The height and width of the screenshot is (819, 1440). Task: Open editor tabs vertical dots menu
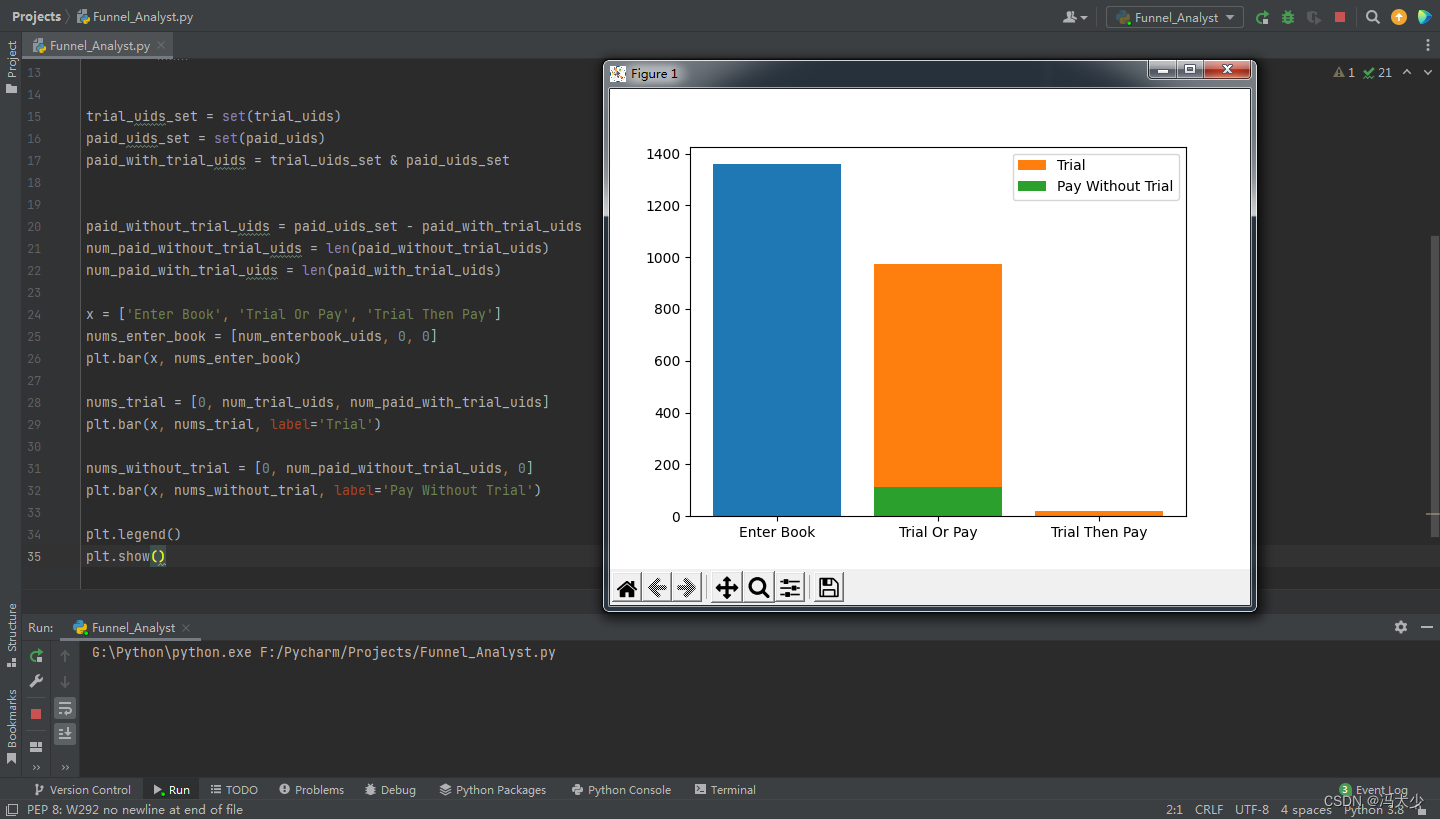pyautogui.click(x=1427, y=46)
